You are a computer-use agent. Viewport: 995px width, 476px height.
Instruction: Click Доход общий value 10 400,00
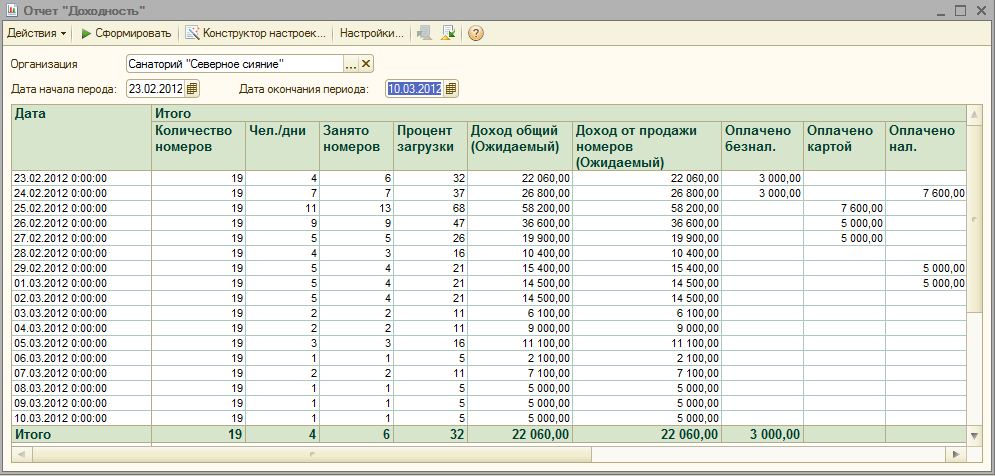[x=519, y=253]
